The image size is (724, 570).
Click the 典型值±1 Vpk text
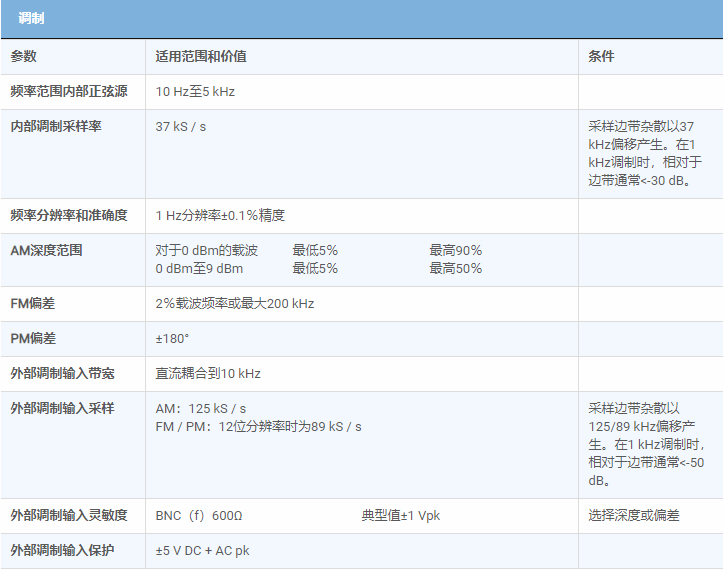click(x=401, y=516)
